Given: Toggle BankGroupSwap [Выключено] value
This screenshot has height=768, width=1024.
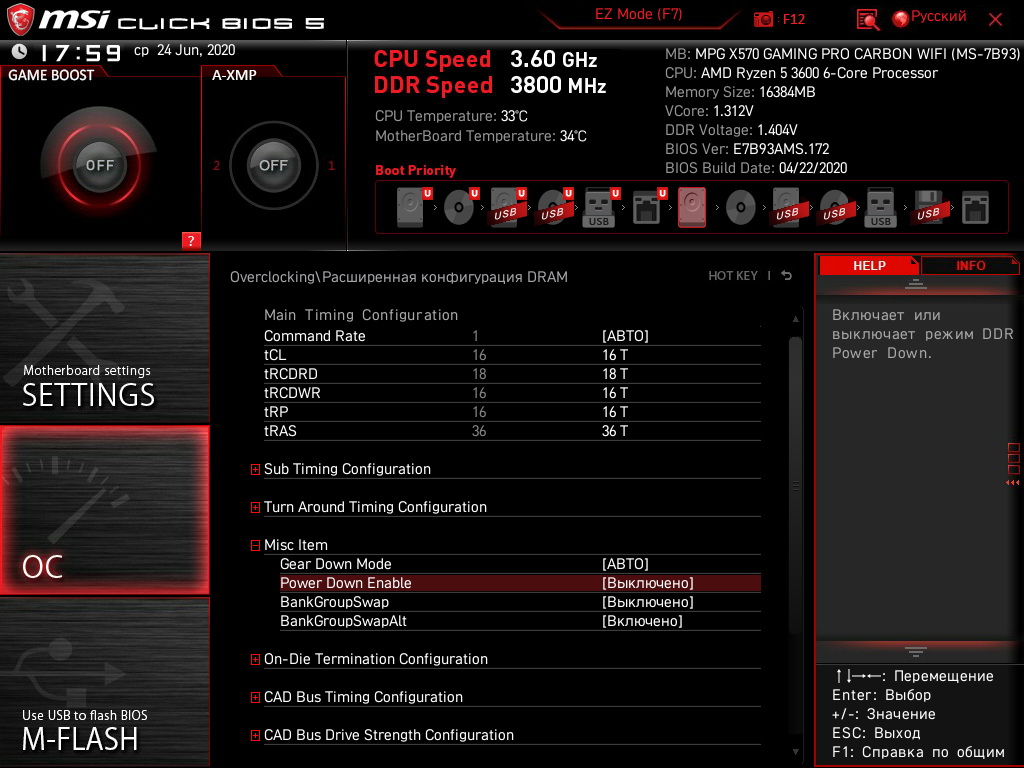Looking at the screenshot, I should pos(647,601).
